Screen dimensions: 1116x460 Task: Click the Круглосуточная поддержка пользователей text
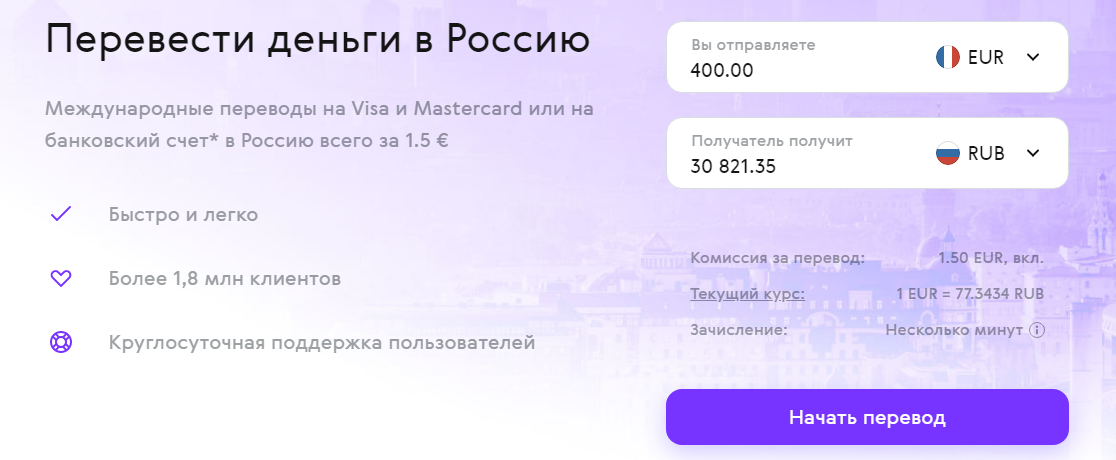click(322, 343)
